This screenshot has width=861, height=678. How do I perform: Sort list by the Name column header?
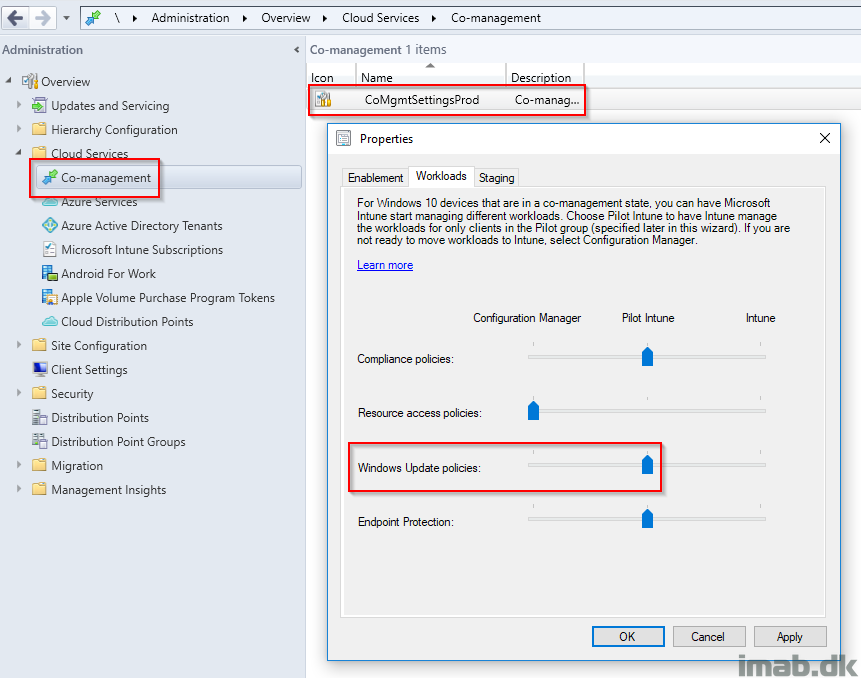click(x=430, y=77)
